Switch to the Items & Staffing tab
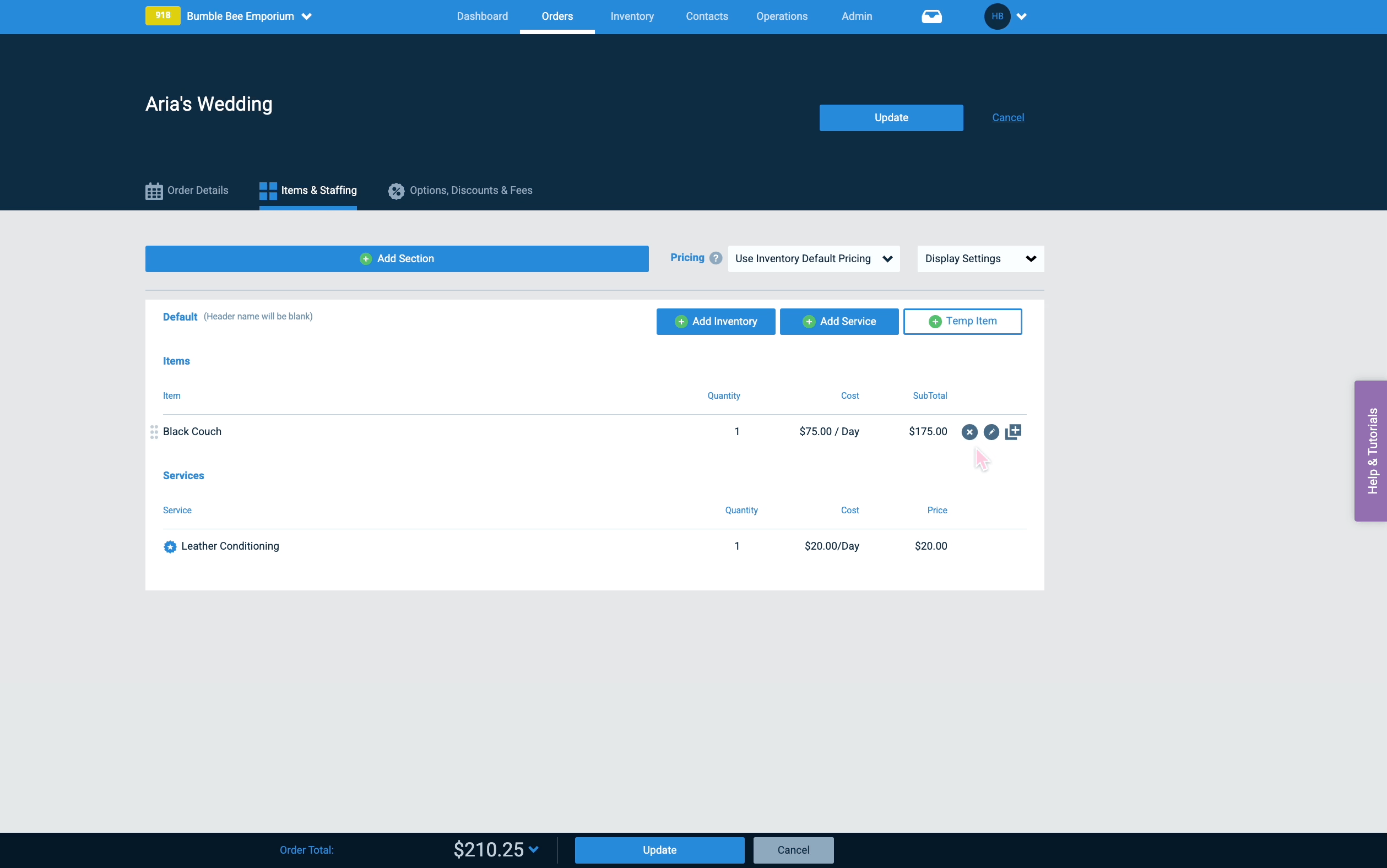This screenshot has width=1387, height=868. [308, 191]
